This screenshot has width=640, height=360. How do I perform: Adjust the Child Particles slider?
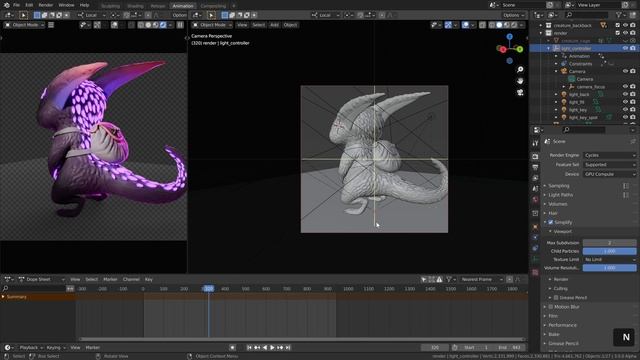609,251
